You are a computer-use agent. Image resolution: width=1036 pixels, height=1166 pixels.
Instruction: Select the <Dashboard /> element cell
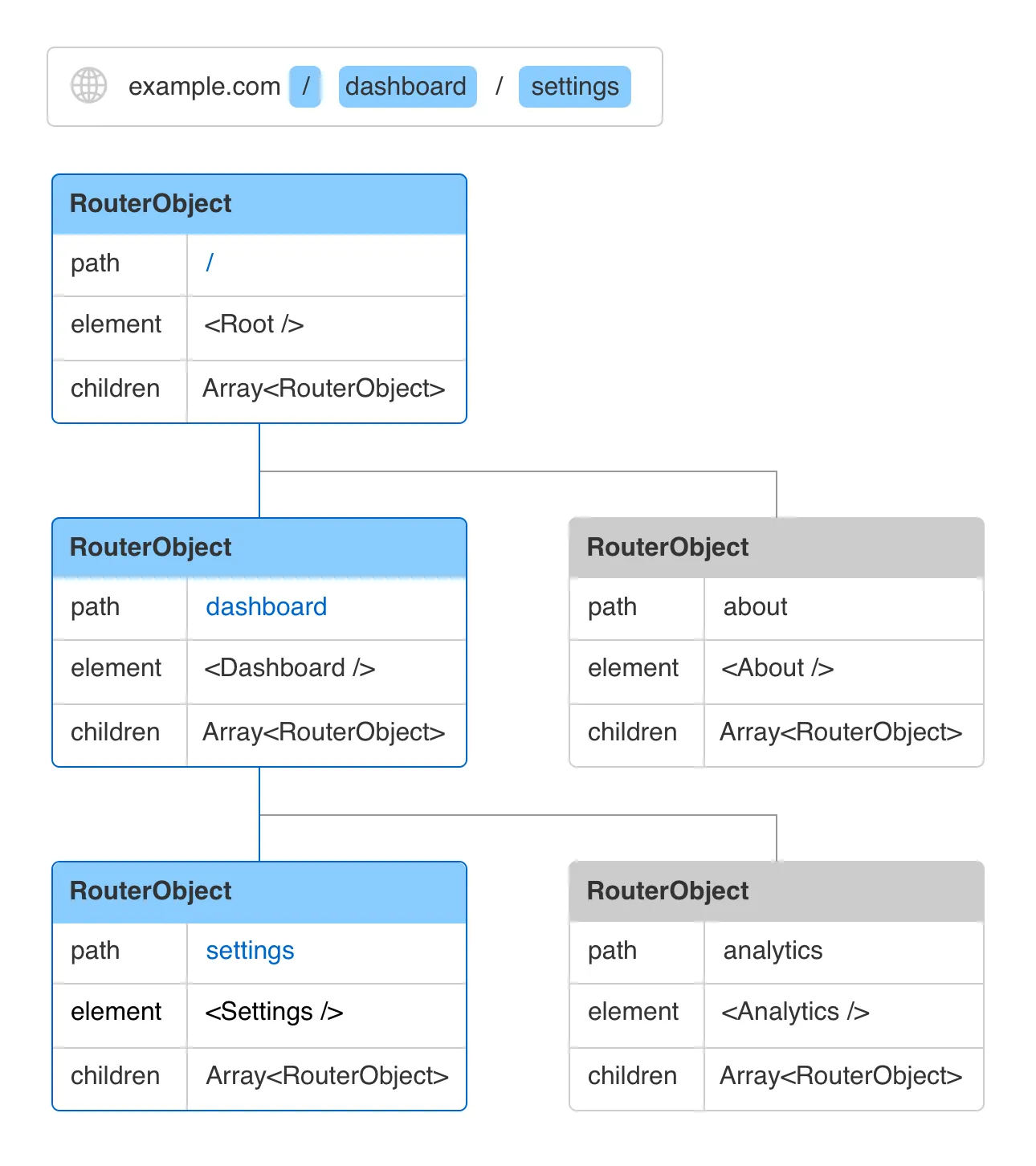click(x=289, y=668)
